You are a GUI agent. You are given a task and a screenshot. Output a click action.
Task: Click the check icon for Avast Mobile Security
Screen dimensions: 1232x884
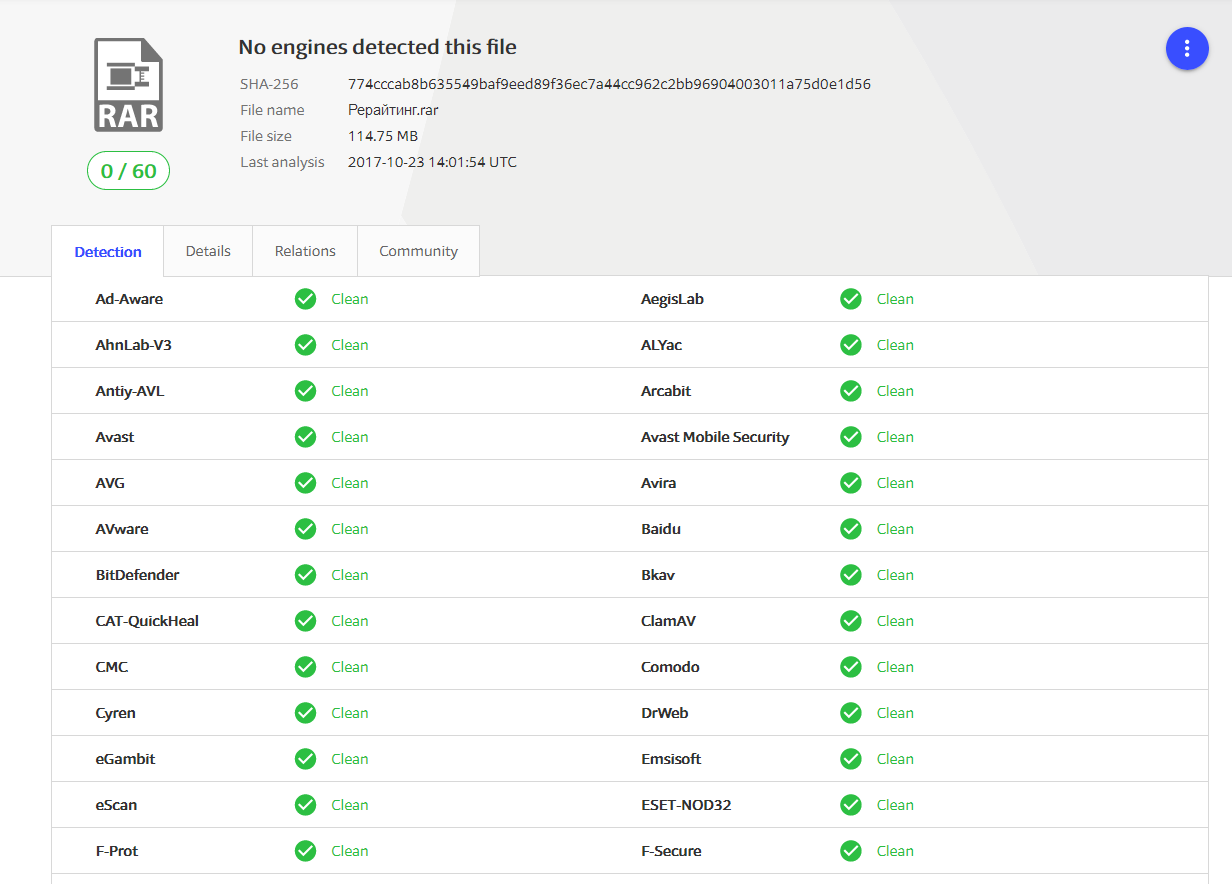tap(851, 437)
